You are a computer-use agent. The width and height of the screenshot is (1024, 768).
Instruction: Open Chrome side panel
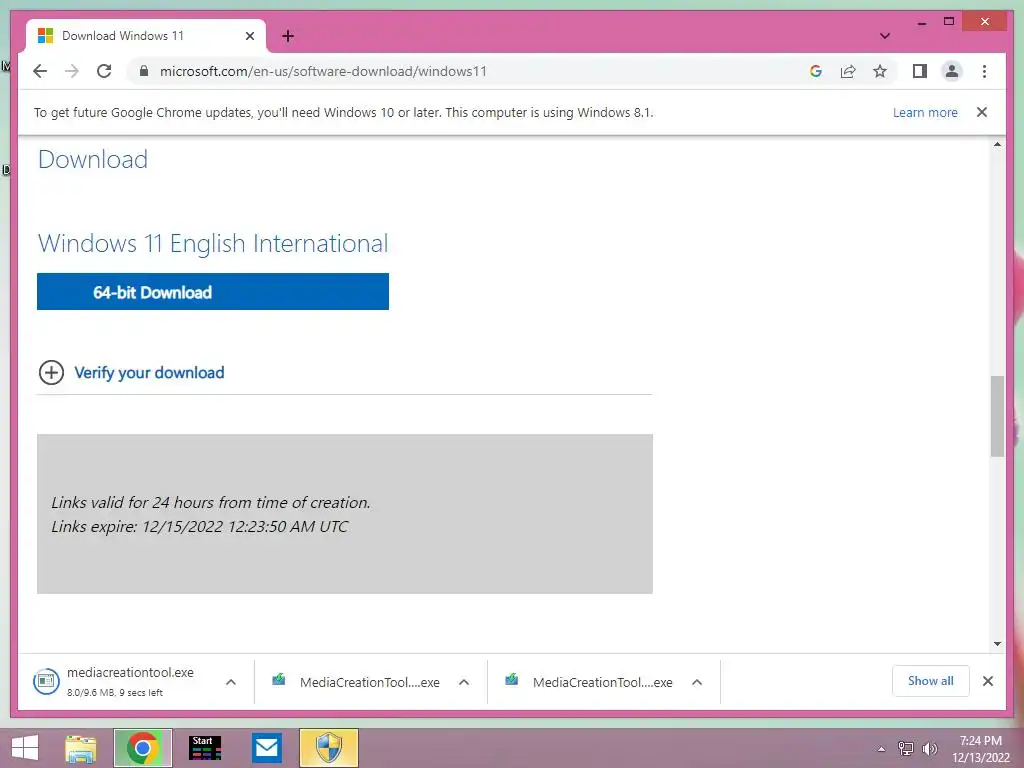pyautogui.click(x=920, y=71)
